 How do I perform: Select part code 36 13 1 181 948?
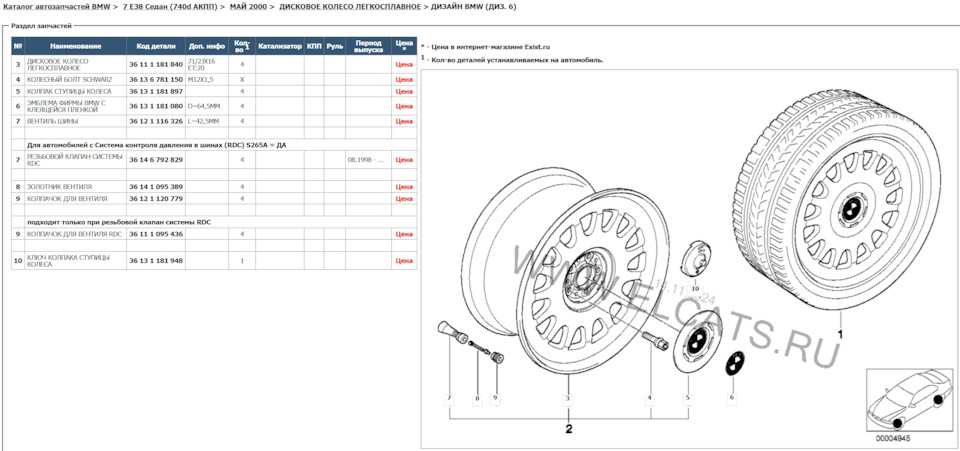(156, 261)
